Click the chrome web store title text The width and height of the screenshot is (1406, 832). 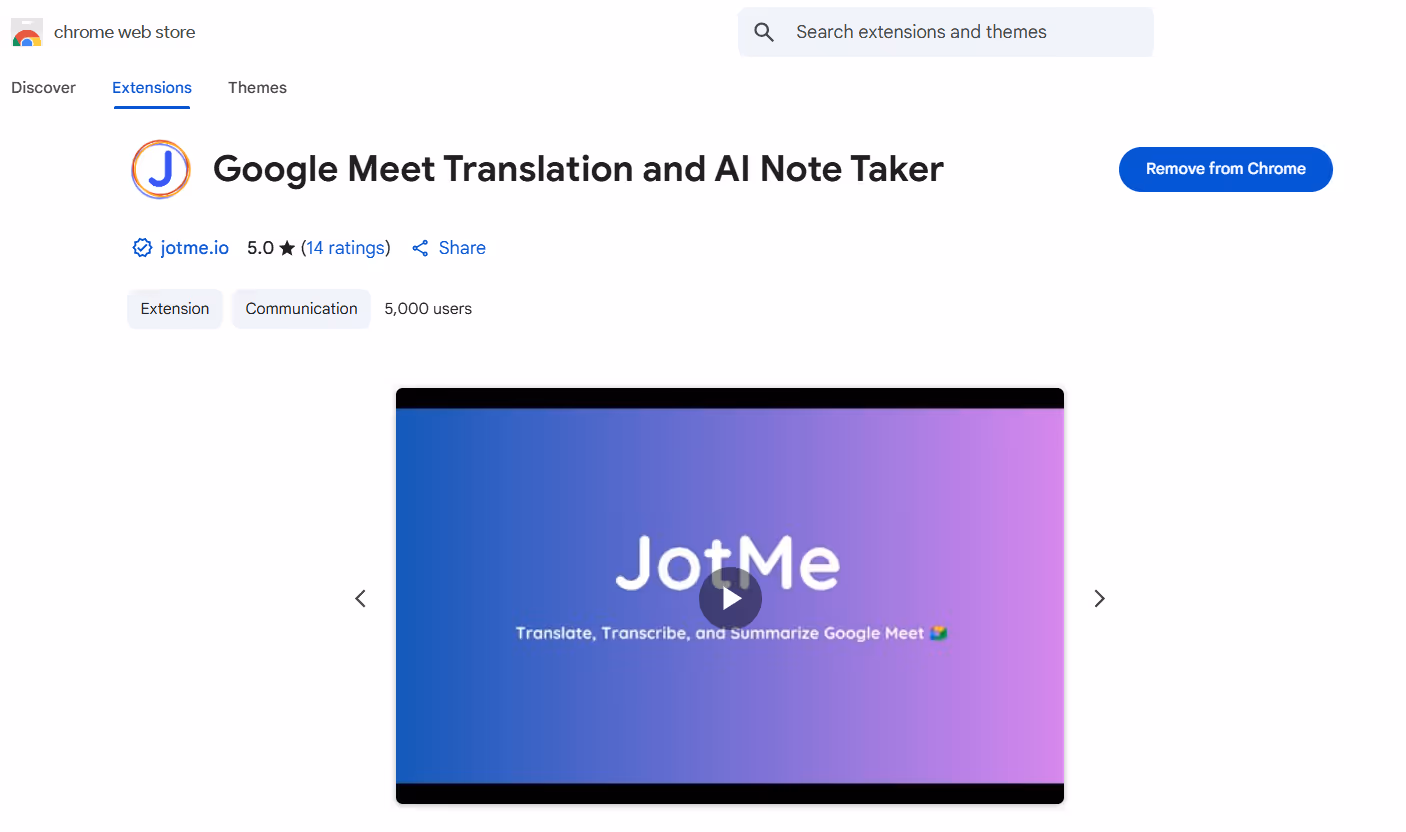pyautogui.click(x=125, y=32)
